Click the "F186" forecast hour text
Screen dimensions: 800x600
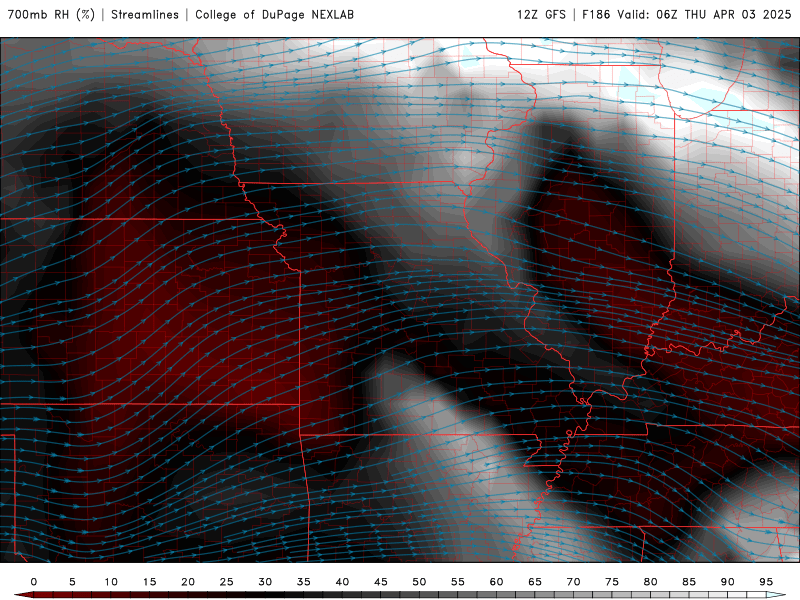coord(596,15)
